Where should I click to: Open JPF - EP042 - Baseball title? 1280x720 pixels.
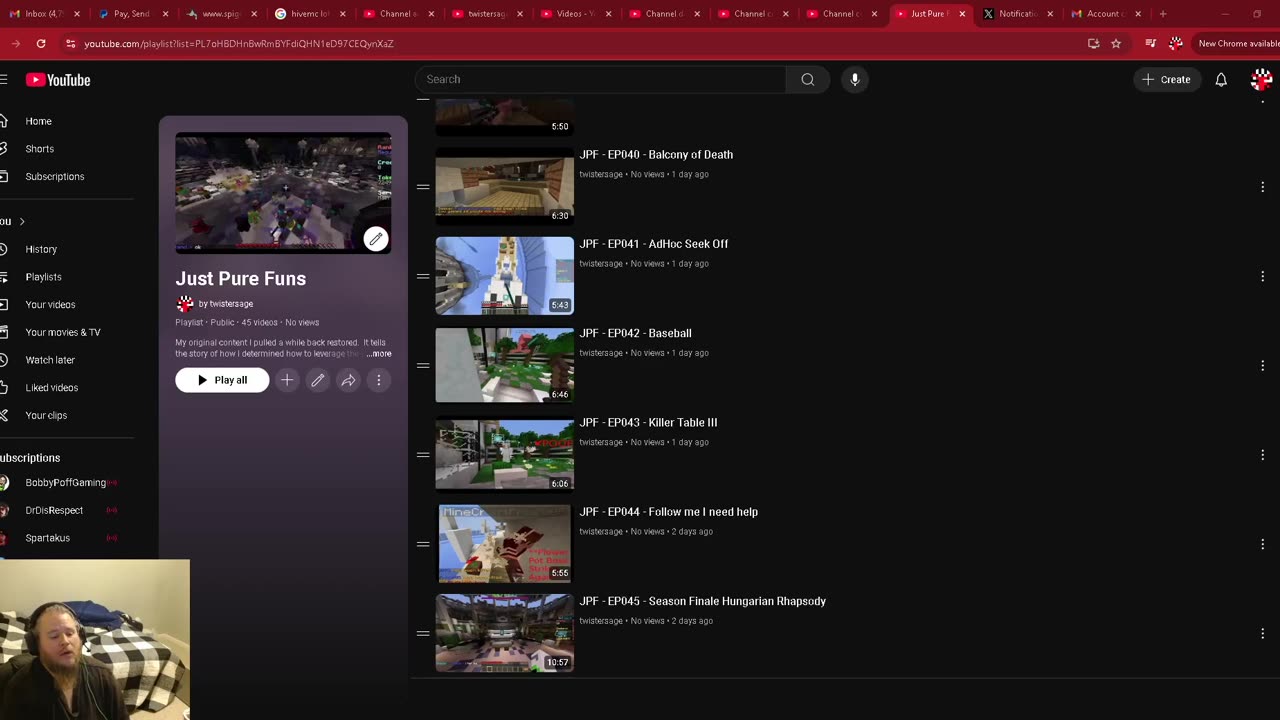click(x=635, y=333)
